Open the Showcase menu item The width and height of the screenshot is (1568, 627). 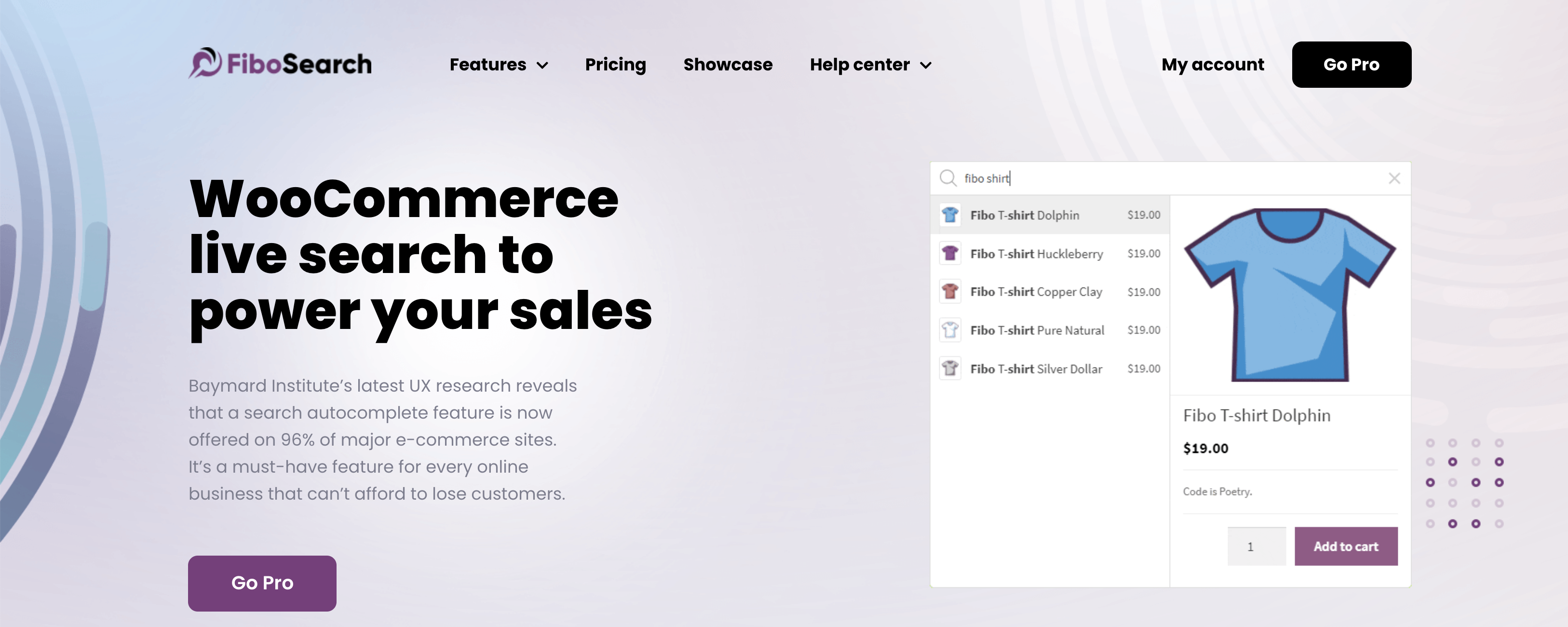pyautogui.click(x=728, y=65)
